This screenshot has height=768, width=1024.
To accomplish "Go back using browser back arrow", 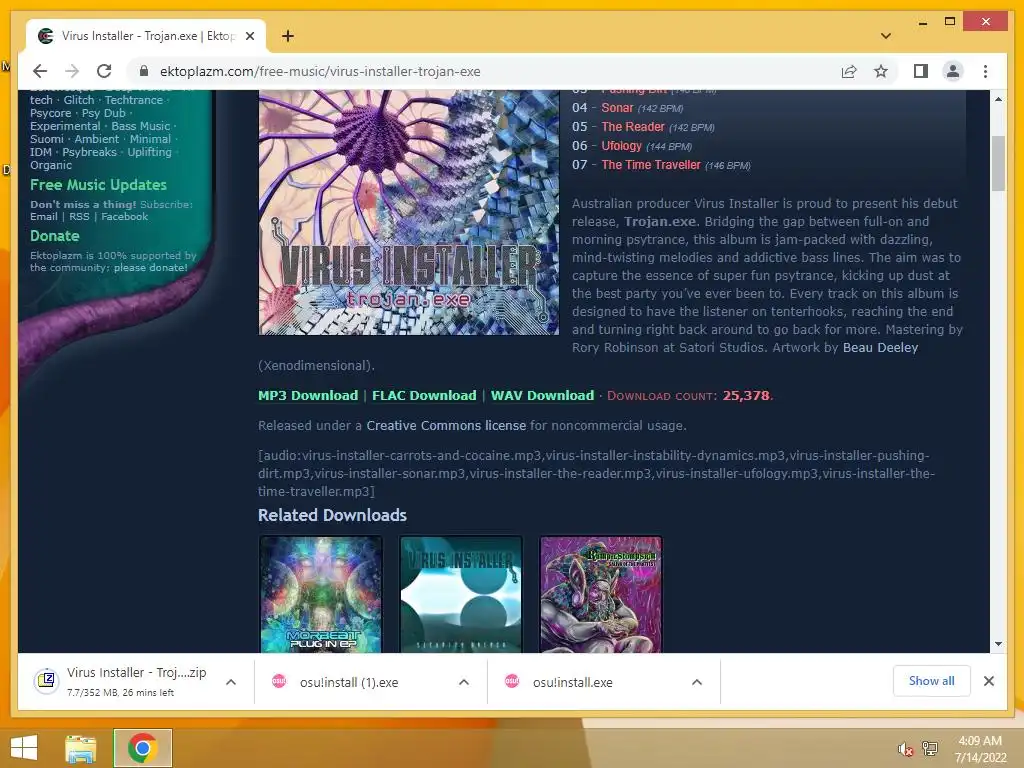I will pyautogui.click(x=40, y=71).
